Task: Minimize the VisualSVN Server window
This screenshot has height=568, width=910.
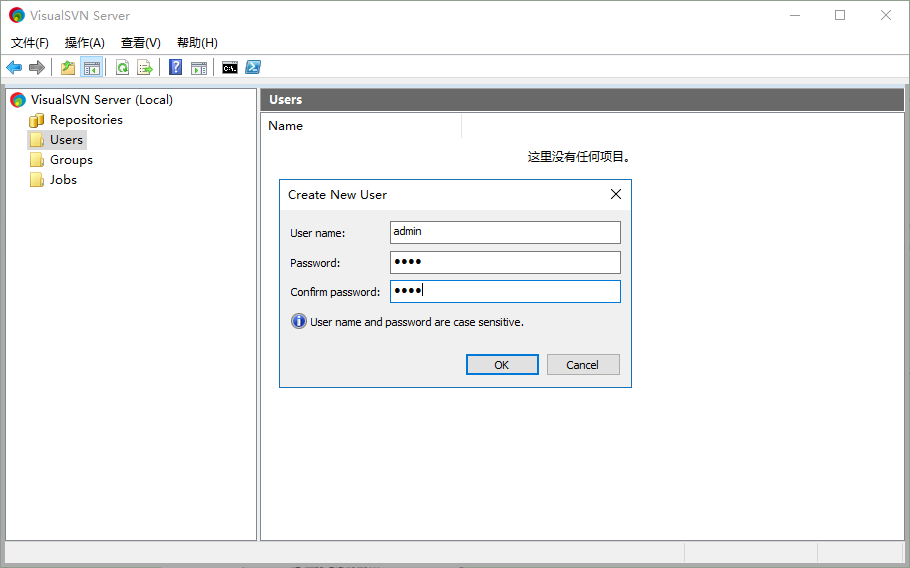Action: [x=795, y=16]
